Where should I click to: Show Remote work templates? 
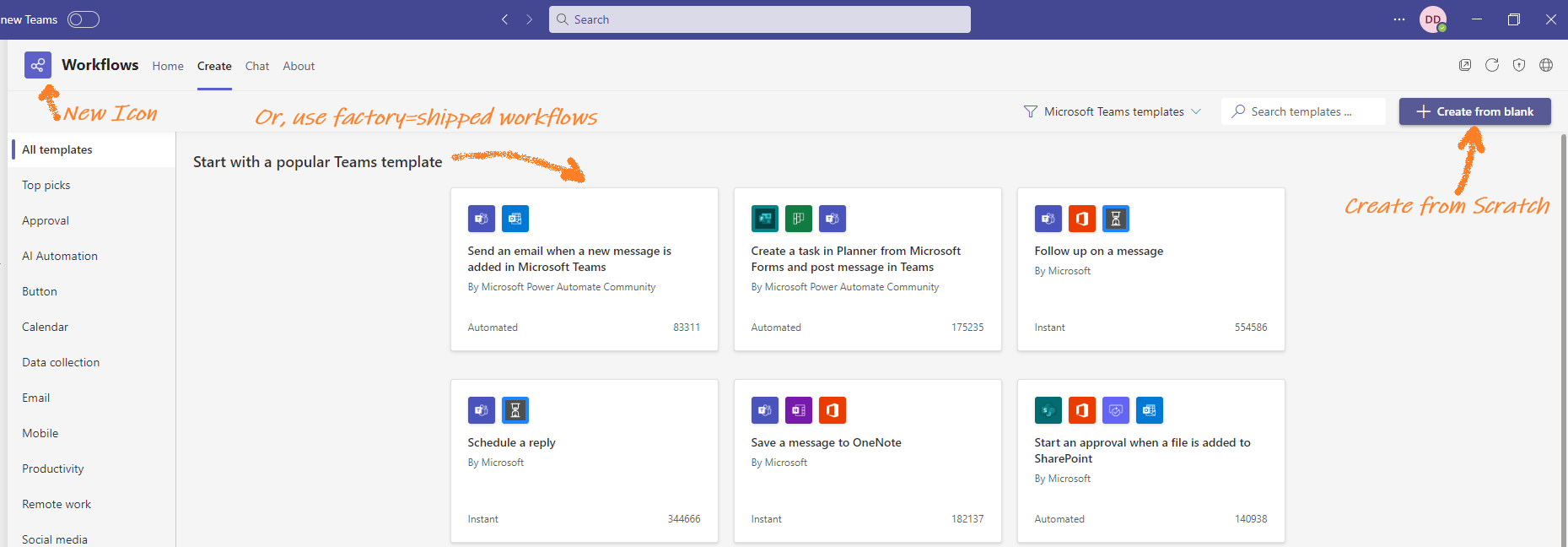pos(92,504)
